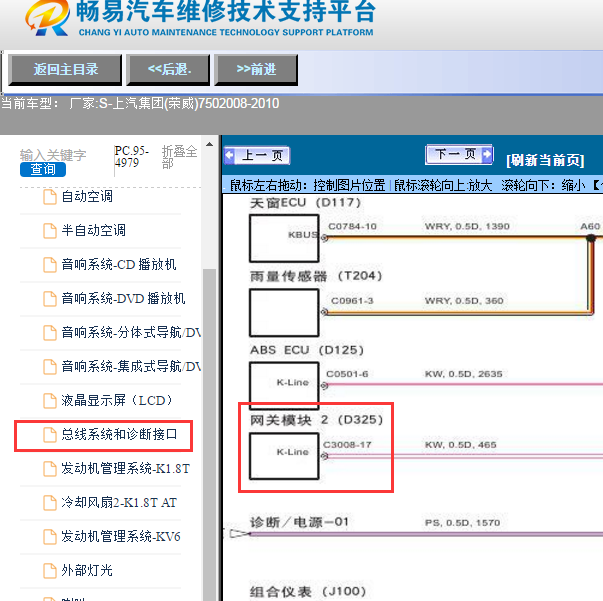Screen dimensions: 603x601
Task: Select 总线系统和诊断接口 in the tree
Action: coord(119,435)
